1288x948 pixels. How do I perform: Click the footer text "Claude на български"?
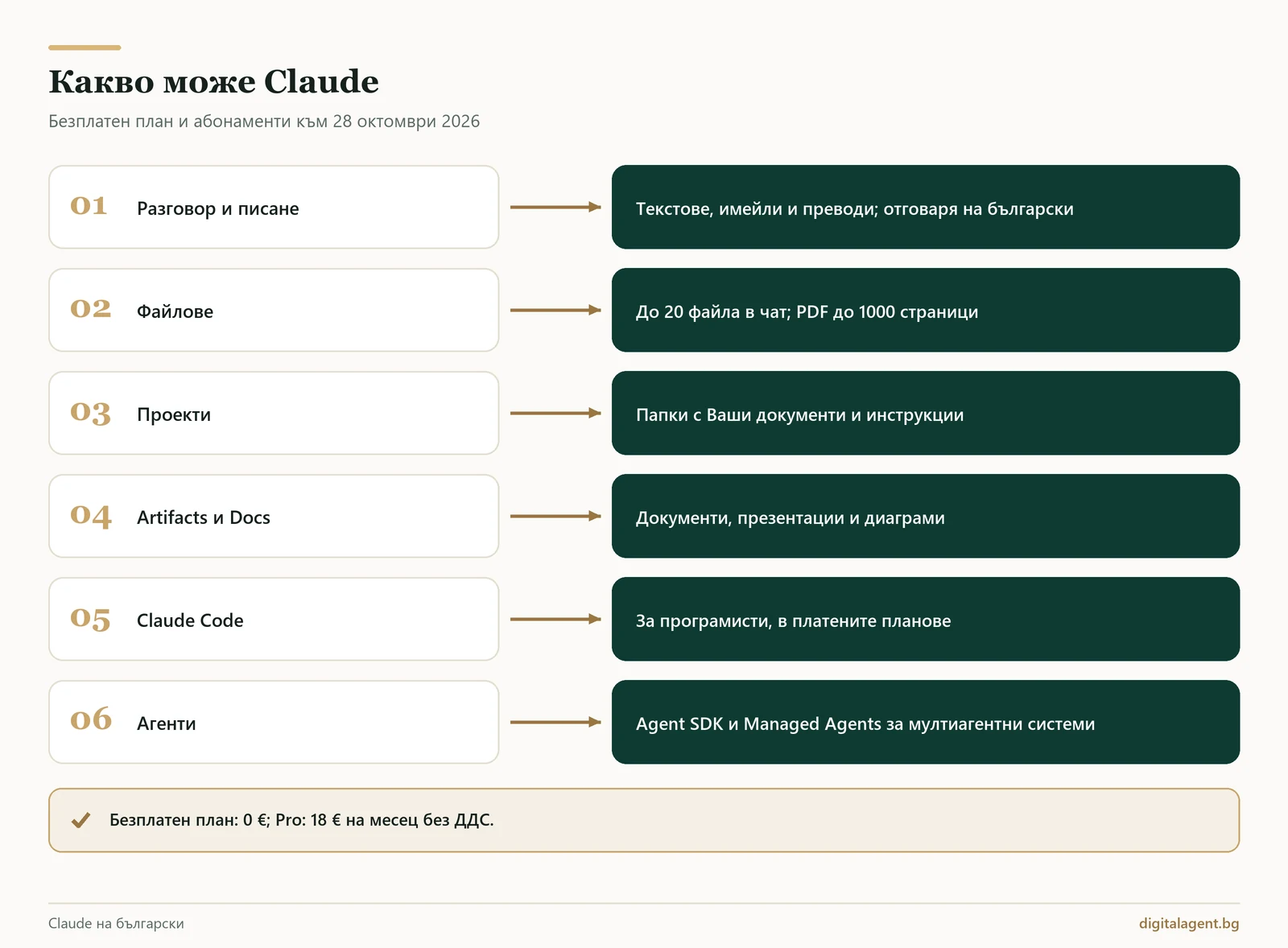point(116,924)
